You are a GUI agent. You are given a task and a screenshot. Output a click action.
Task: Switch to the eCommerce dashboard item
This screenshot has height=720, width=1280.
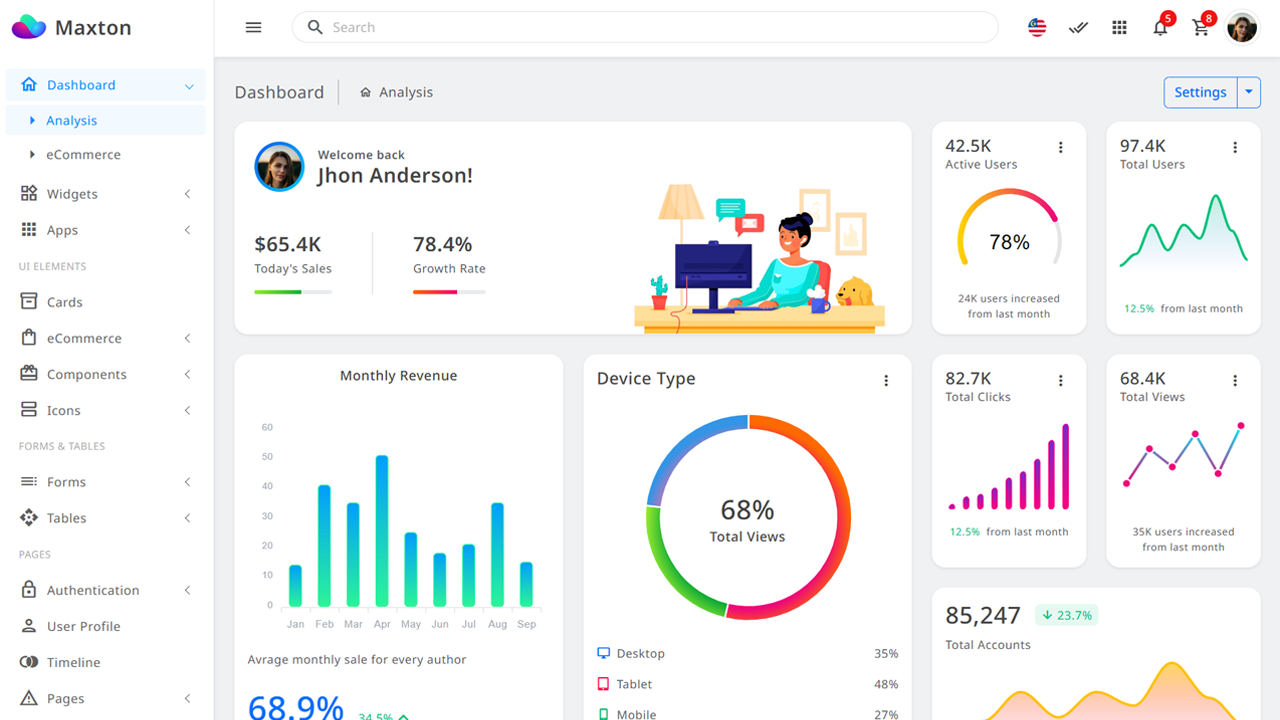(x=85, y=154)
